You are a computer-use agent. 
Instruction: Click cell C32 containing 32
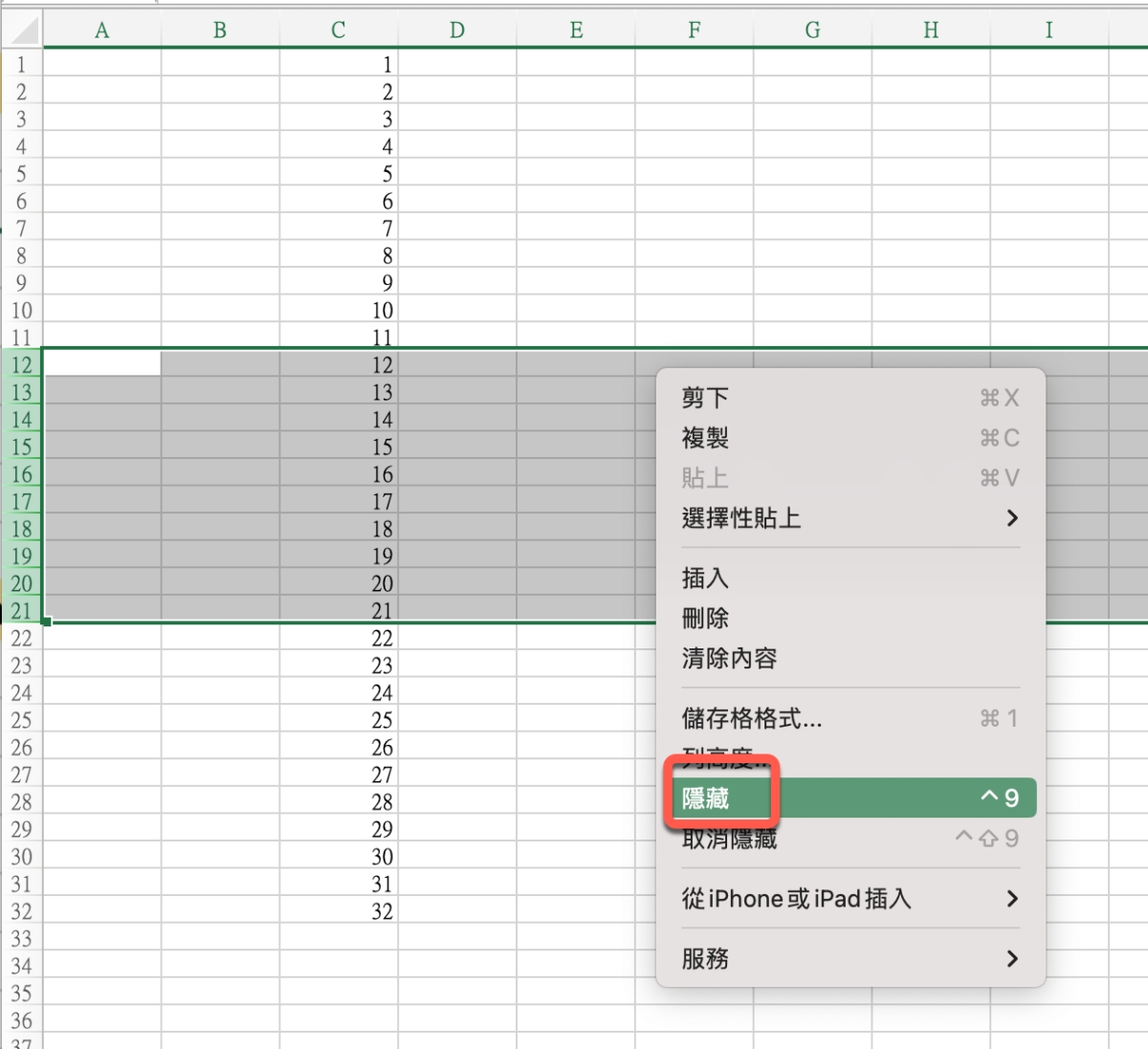[339, 911]
